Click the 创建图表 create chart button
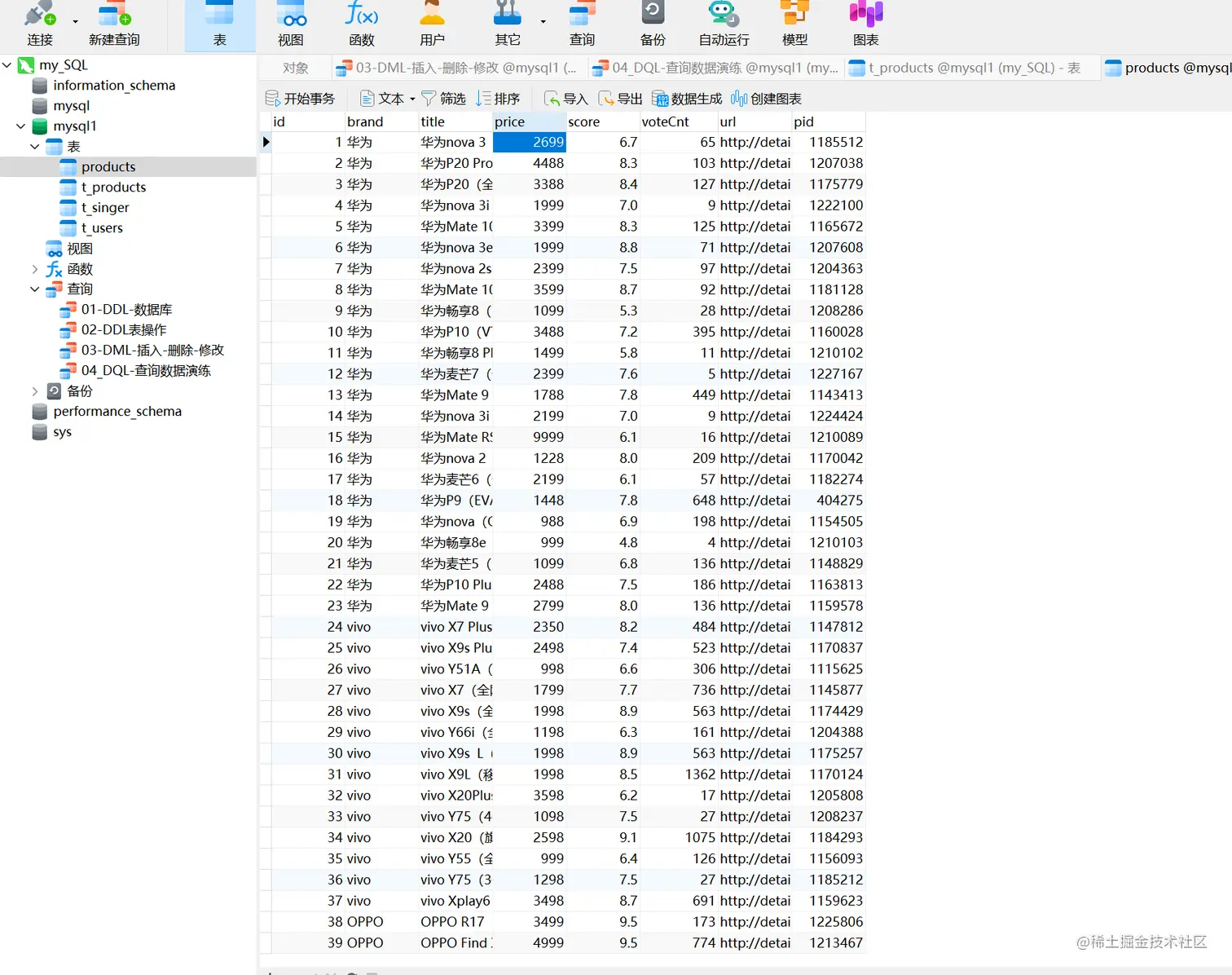Image resolution: width=1232 pixels, height=975 pixels. pos(767,99)
